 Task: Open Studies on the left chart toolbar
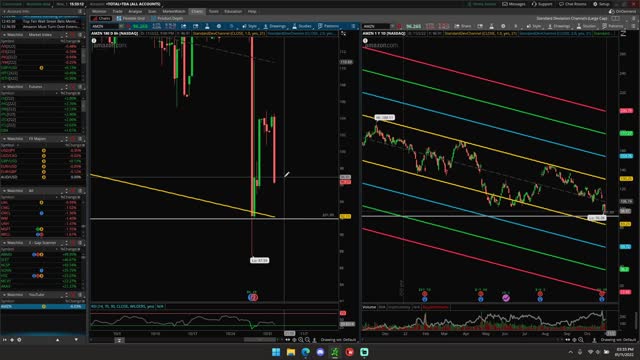[x=302, y=26]
